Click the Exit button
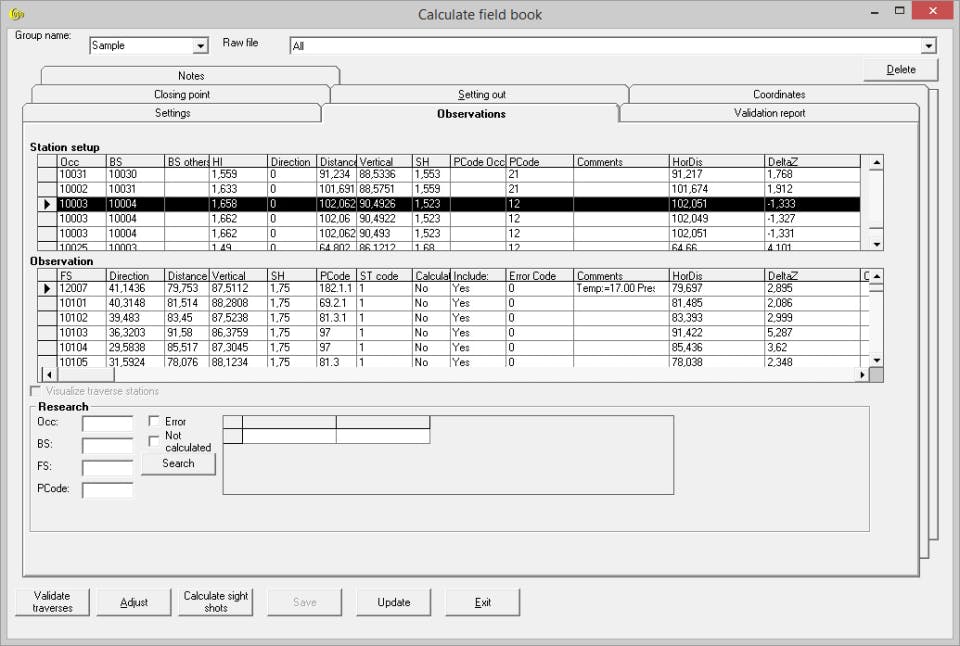 coord(482,602)
